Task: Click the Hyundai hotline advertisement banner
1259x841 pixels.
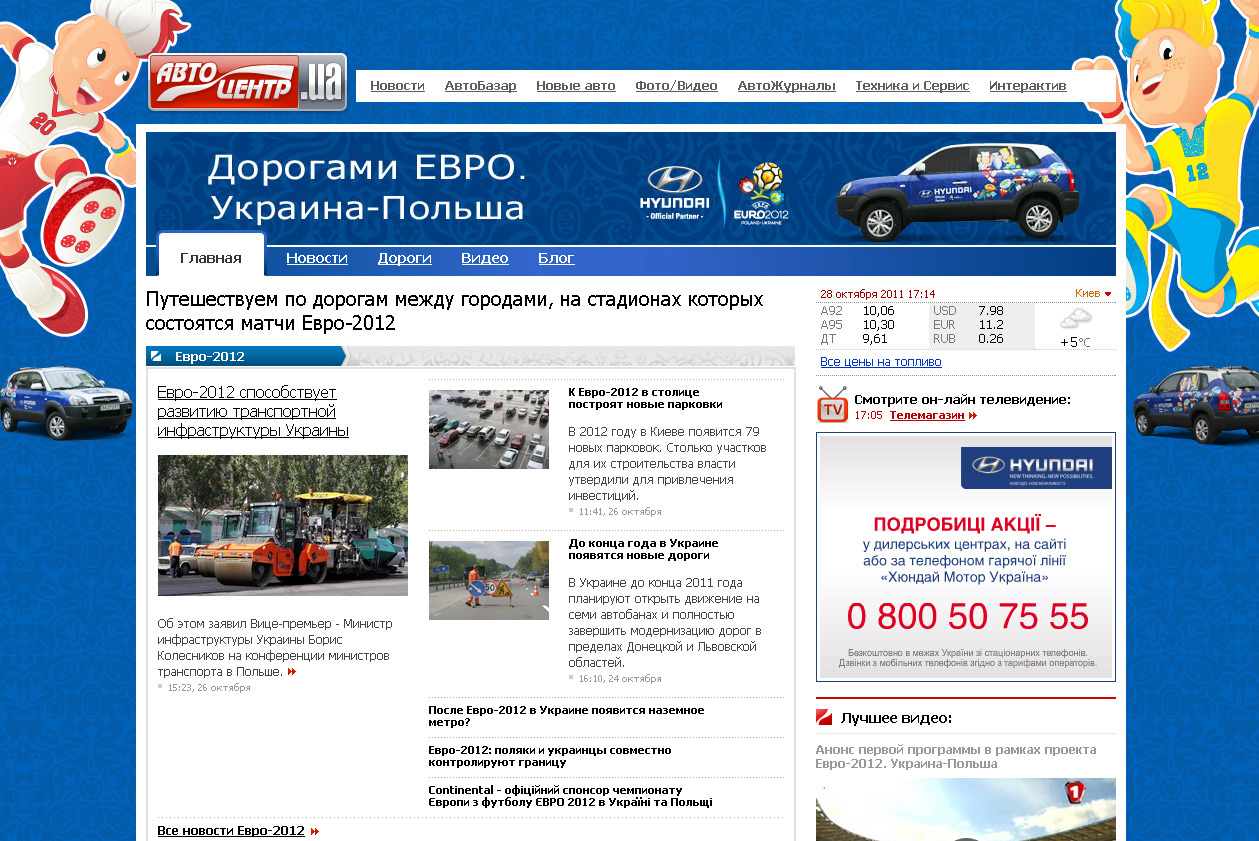Action: (965, 557)
